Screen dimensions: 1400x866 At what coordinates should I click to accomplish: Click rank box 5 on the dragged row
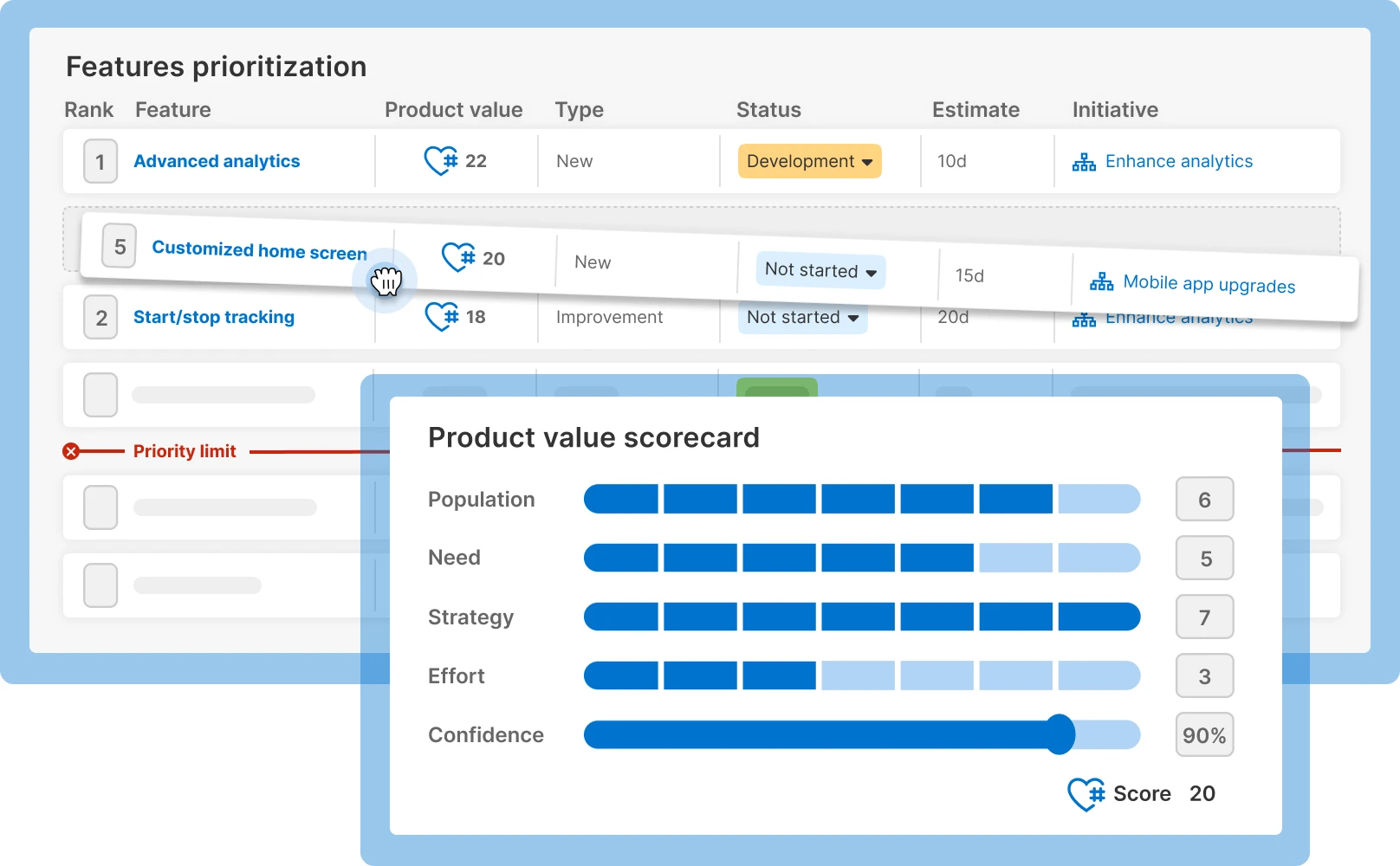pyautogui.click(x=119, y=246)
